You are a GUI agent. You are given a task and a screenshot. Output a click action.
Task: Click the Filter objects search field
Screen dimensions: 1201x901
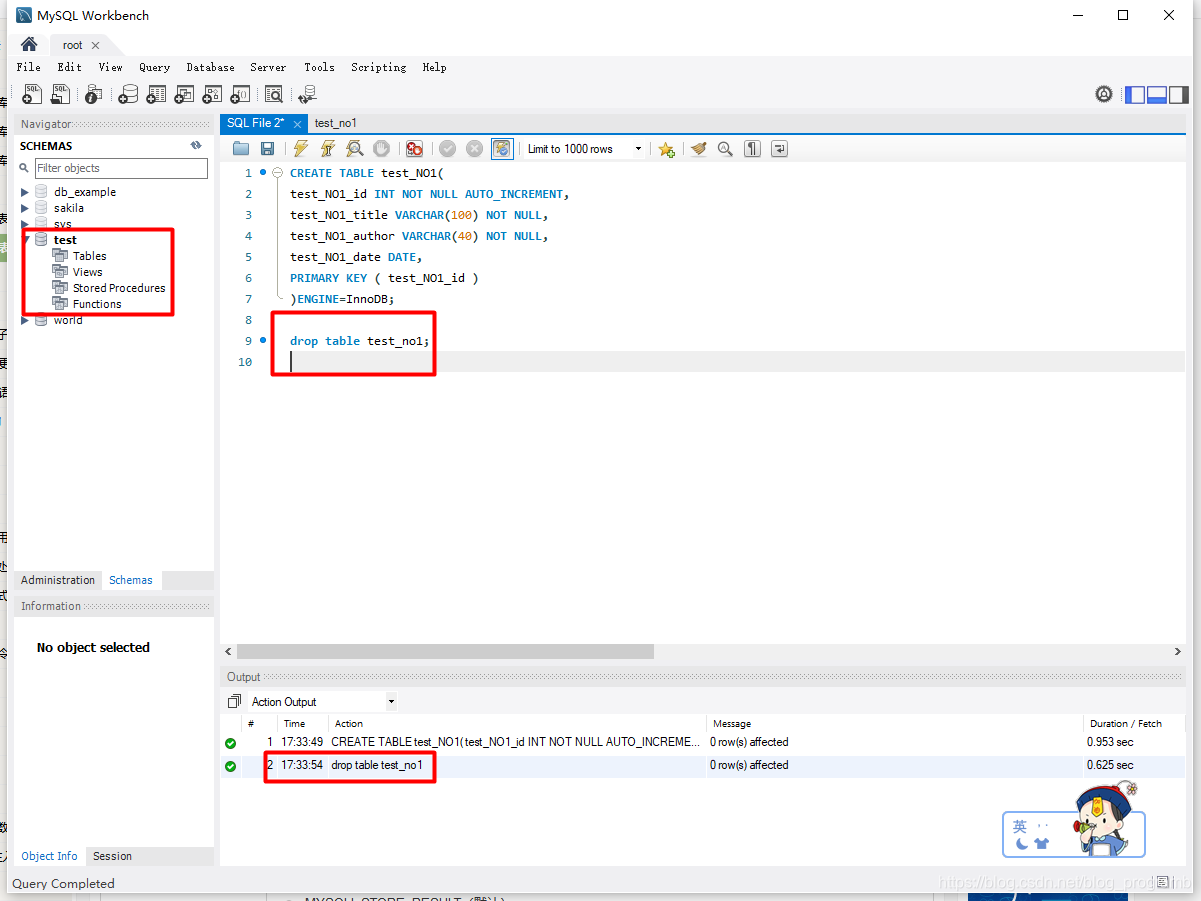click(121, 168)
